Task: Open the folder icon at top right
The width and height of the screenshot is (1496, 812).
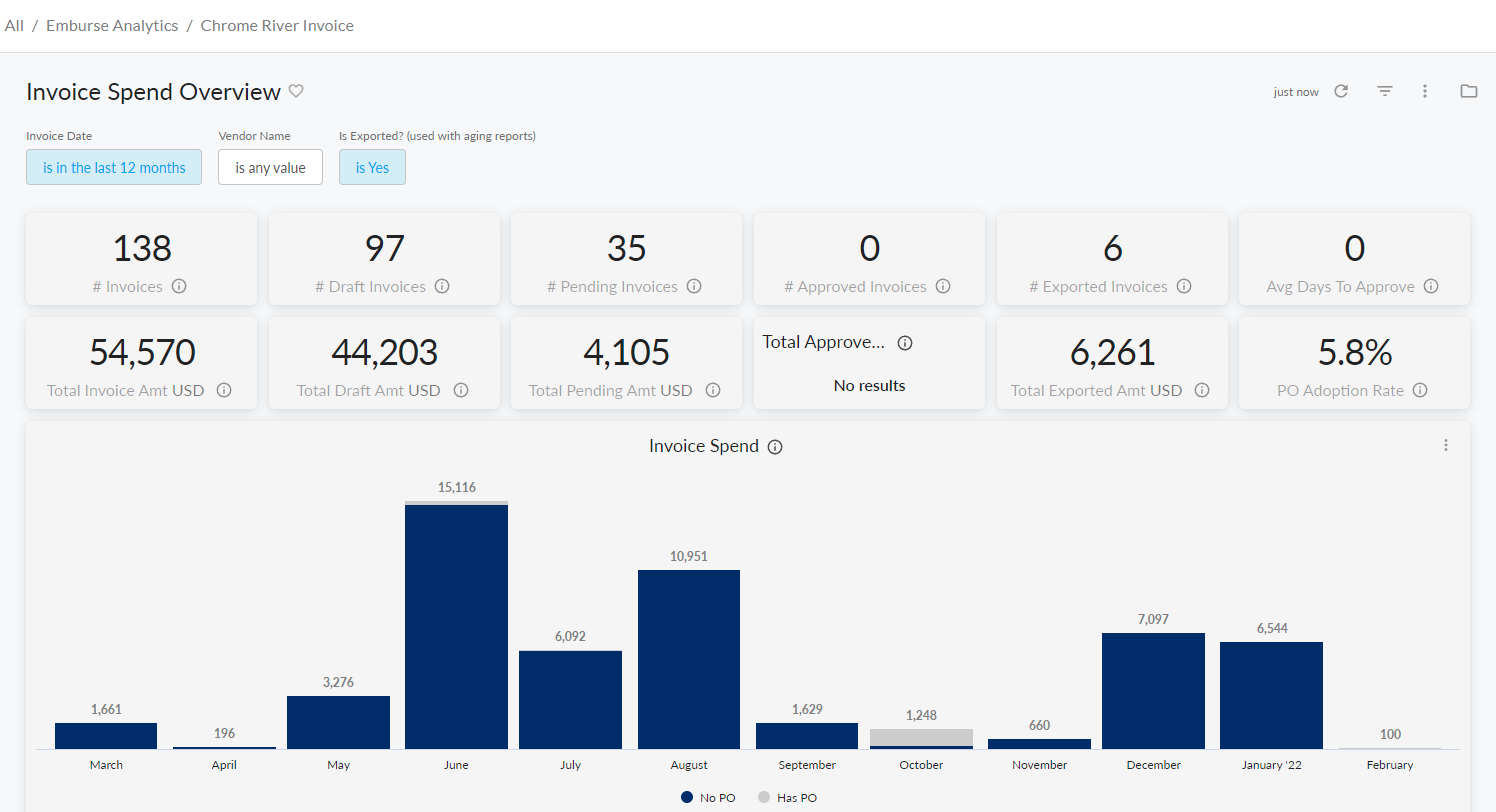Action: [1468, 91]
